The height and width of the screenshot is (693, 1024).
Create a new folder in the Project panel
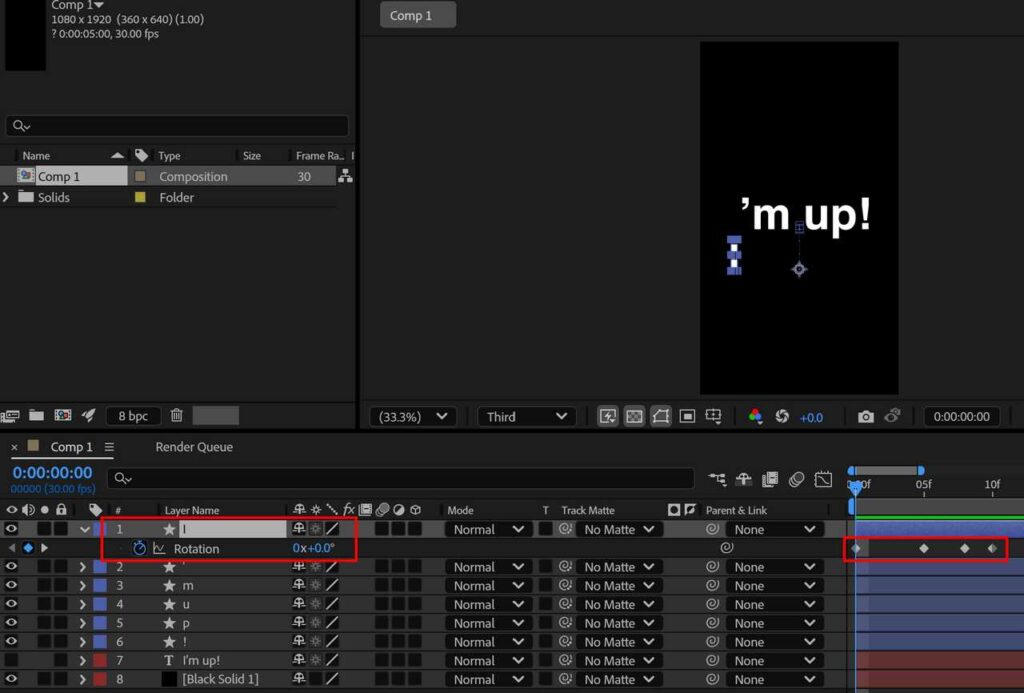point(37,415)
